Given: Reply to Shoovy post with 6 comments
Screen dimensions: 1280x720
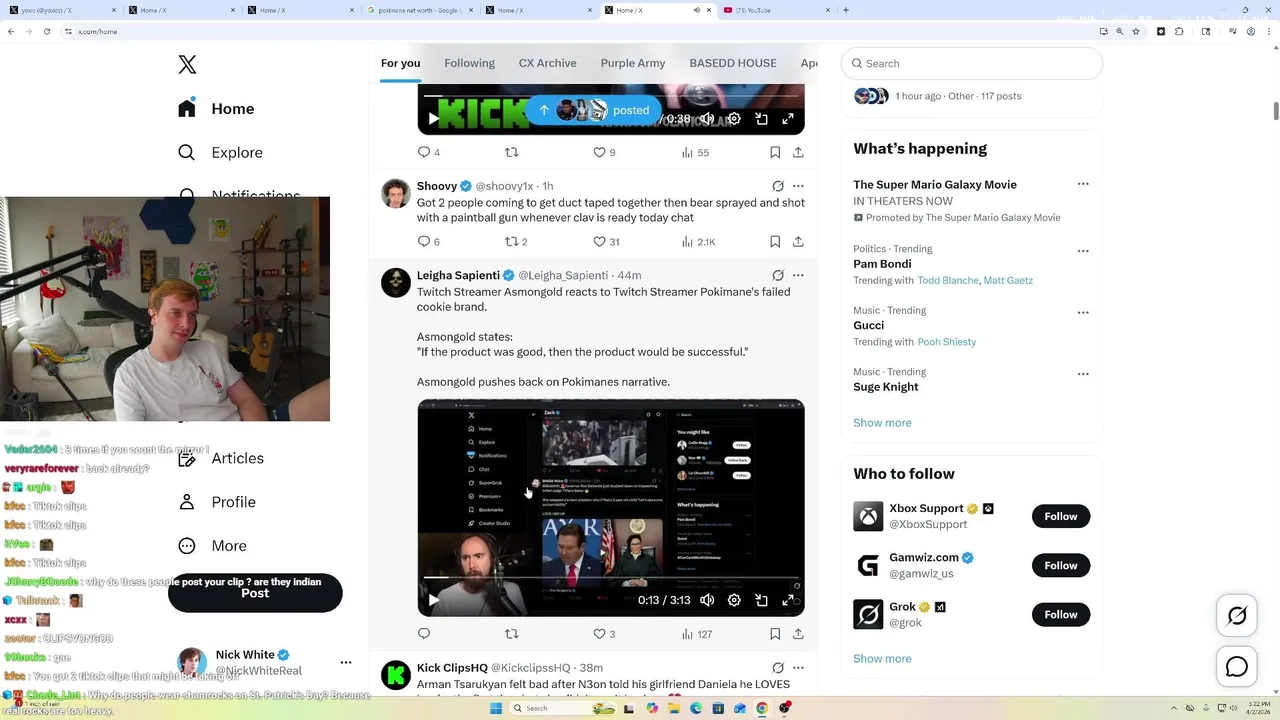Looking at the screenshot, I should pyautogui.click(x=428, y=241).
